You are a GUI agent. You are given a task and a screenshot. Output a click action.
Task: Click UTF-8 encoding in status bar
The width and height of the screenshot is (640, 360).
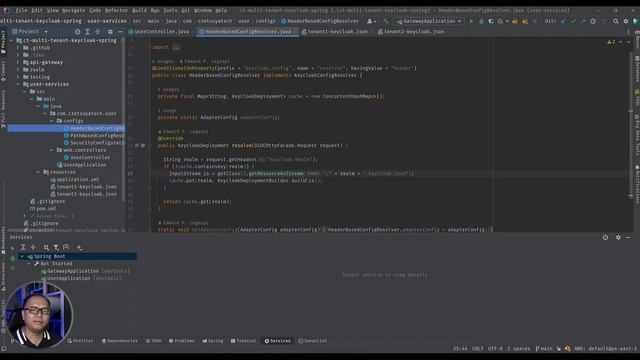click(x=495, y=349)
